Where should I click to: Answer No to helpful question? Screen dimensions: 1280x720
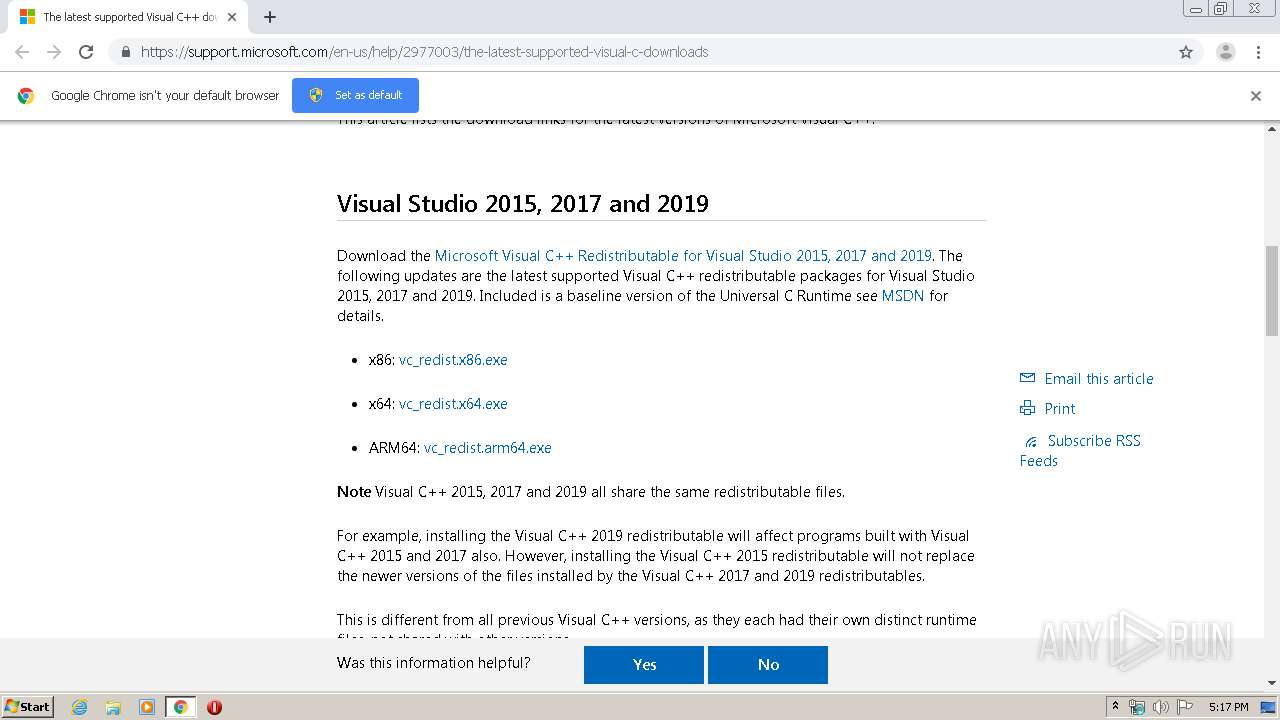click(x=768, y=665)
